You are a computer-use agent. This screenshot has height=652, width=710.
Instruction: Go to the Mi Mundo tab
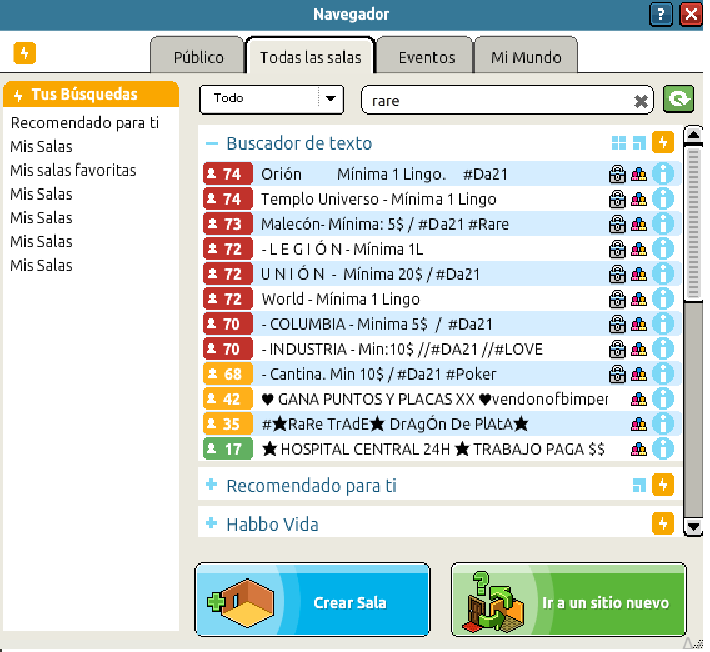(526, 56)
